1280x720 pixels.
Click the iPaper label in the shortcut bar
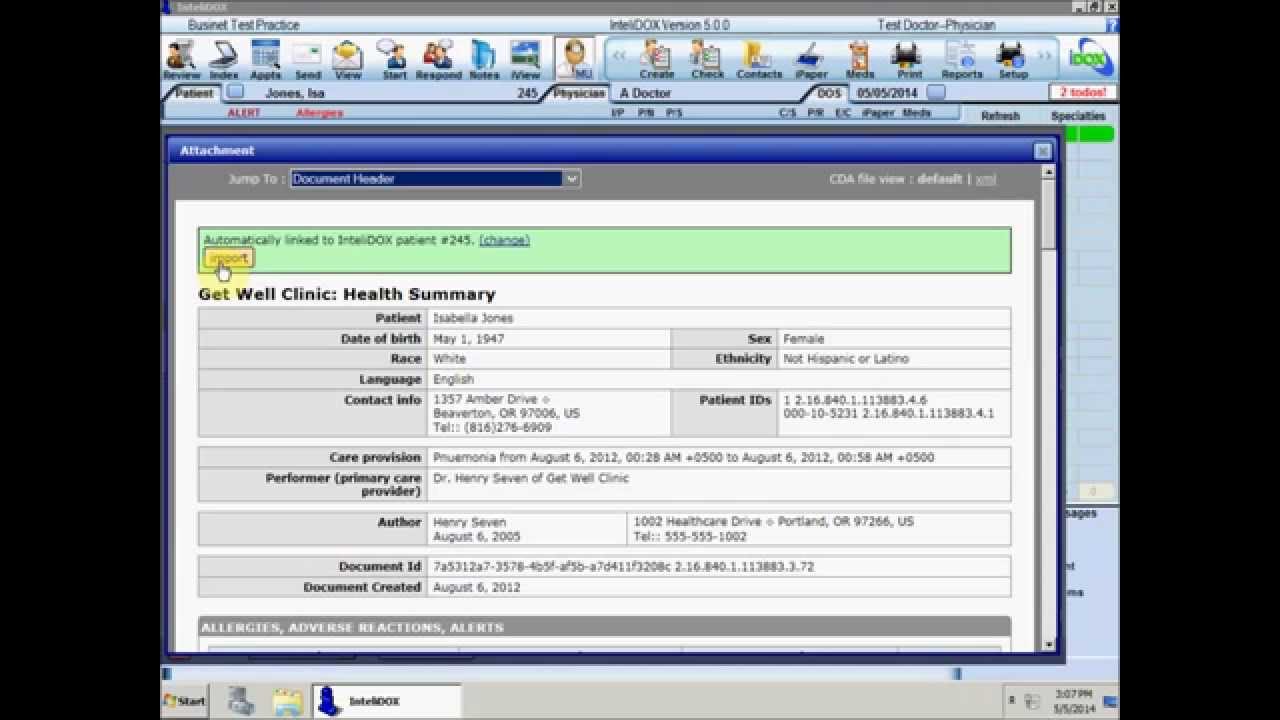pyautogui.click(x=878, y=113)
